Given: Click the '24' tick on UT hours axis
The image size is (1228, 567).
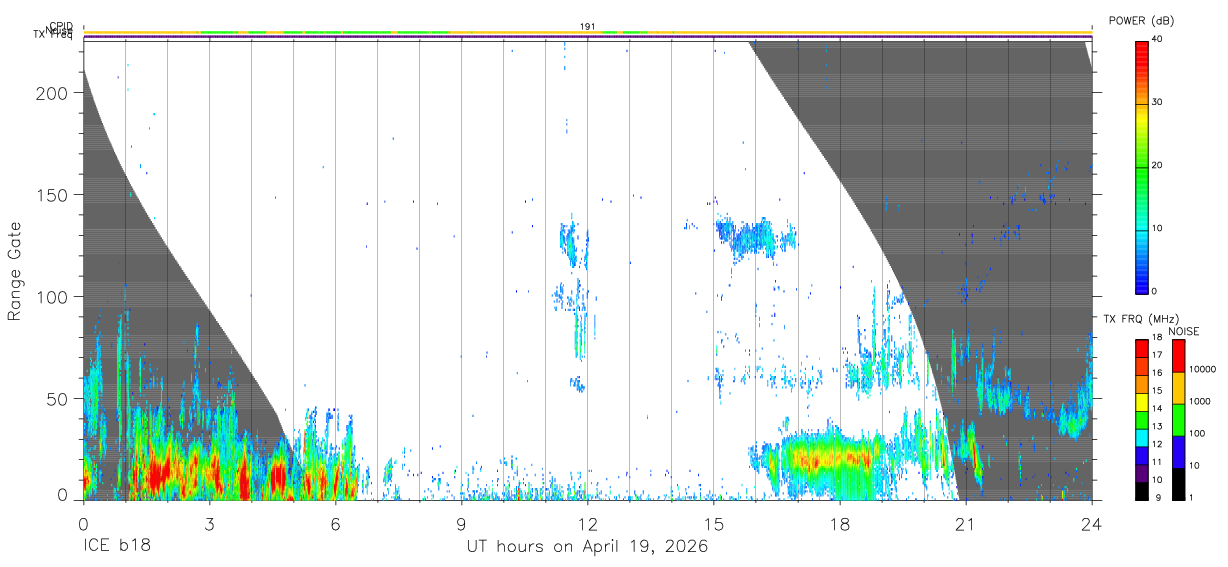Looking at the screenshot, I should click(x=1091, y=523).
